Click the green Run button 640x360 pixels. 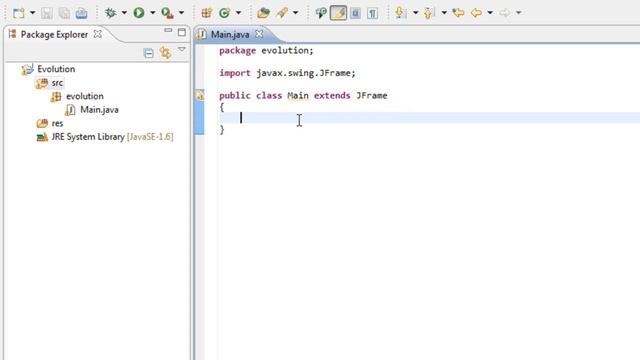click(139, 13)
